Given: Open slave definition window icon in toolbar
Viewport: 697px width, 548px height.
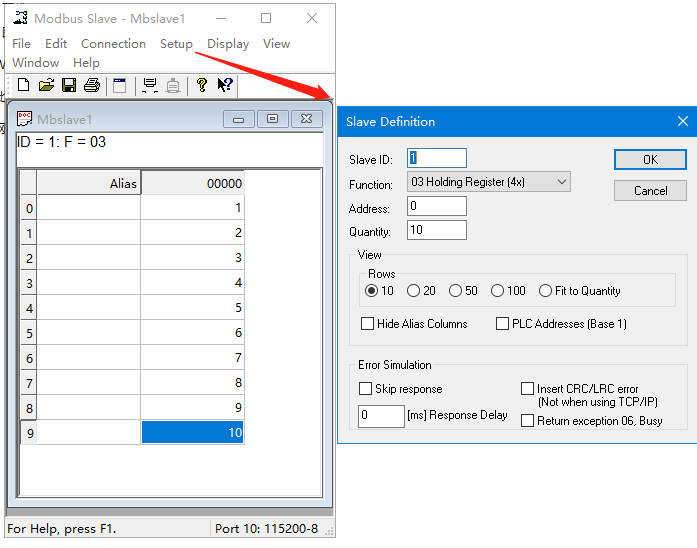Looking at the screenshot, I should click(120, 86).
